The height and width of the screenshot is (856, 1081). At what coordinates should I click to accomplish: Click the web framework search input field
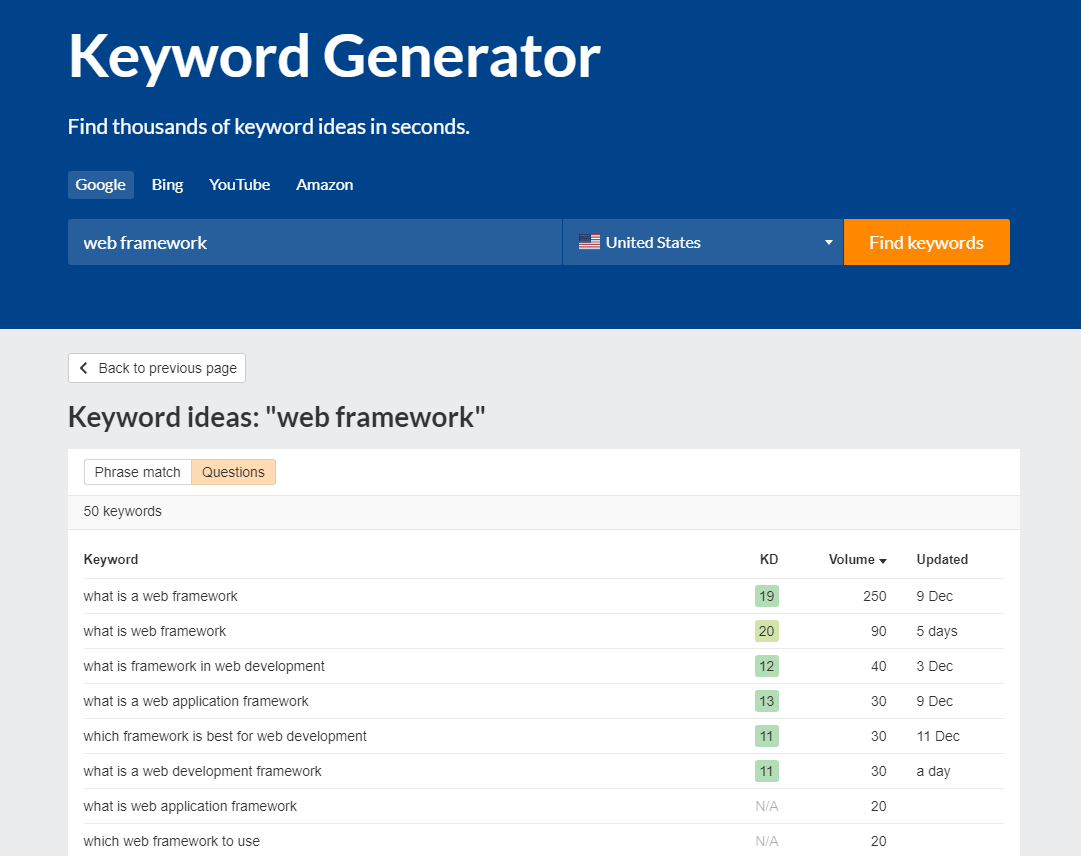click(x=314, y=242)
